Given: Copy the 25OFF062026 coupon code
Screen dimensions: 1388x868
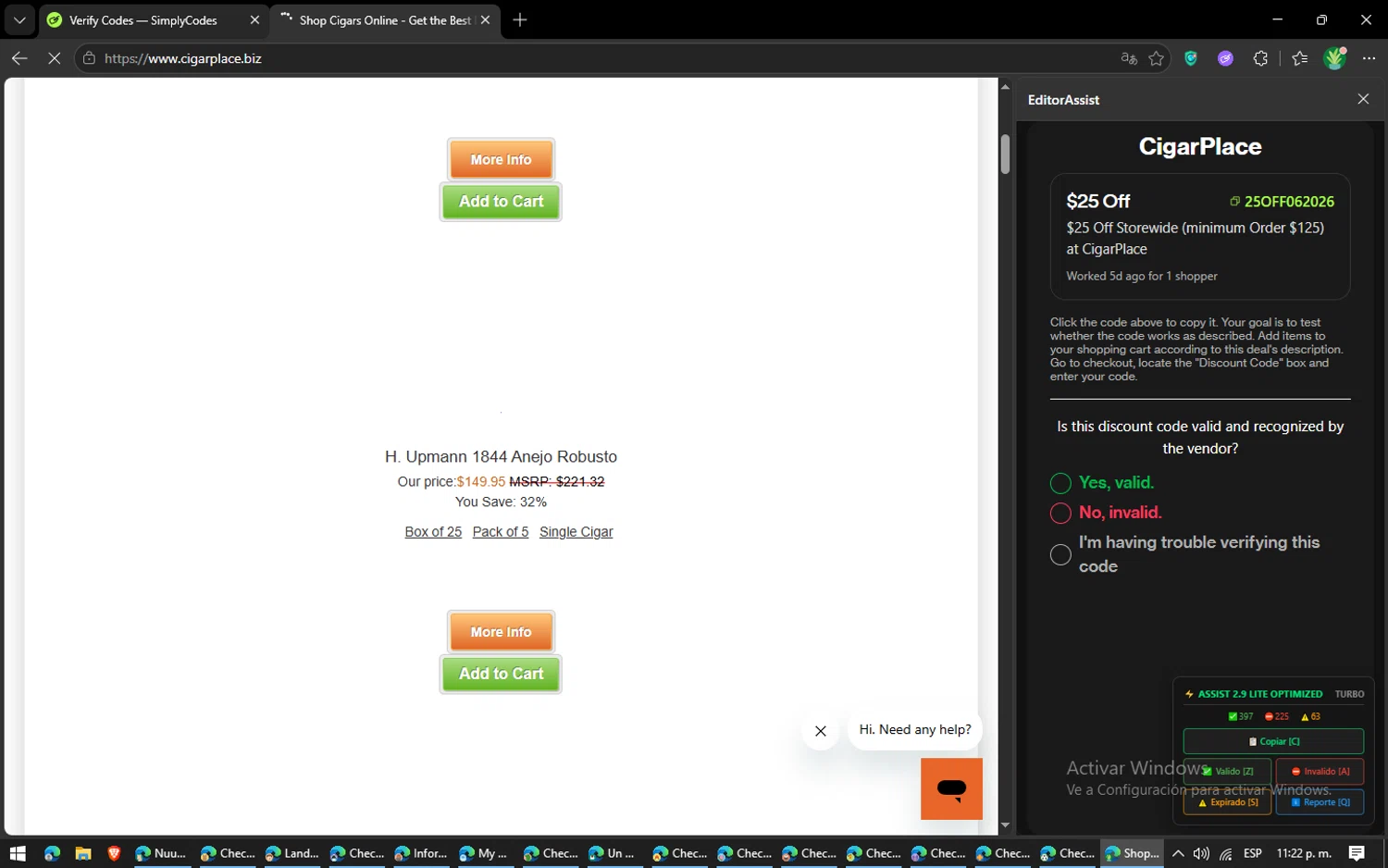Looking at the screenshot, I should tap(1282, 202).
